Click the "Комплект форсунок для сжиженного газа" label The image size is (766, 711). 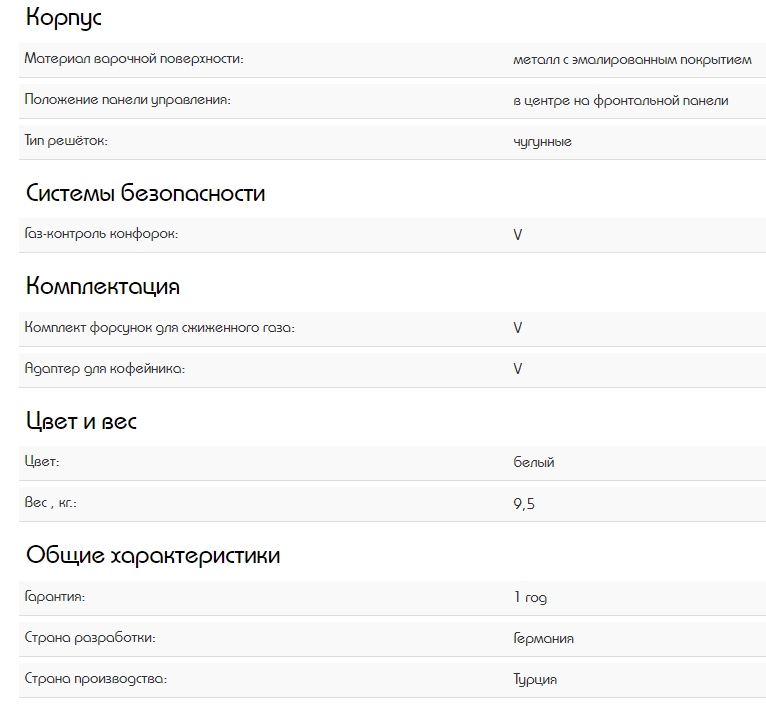pyautogui.click(x=159, y=327)
